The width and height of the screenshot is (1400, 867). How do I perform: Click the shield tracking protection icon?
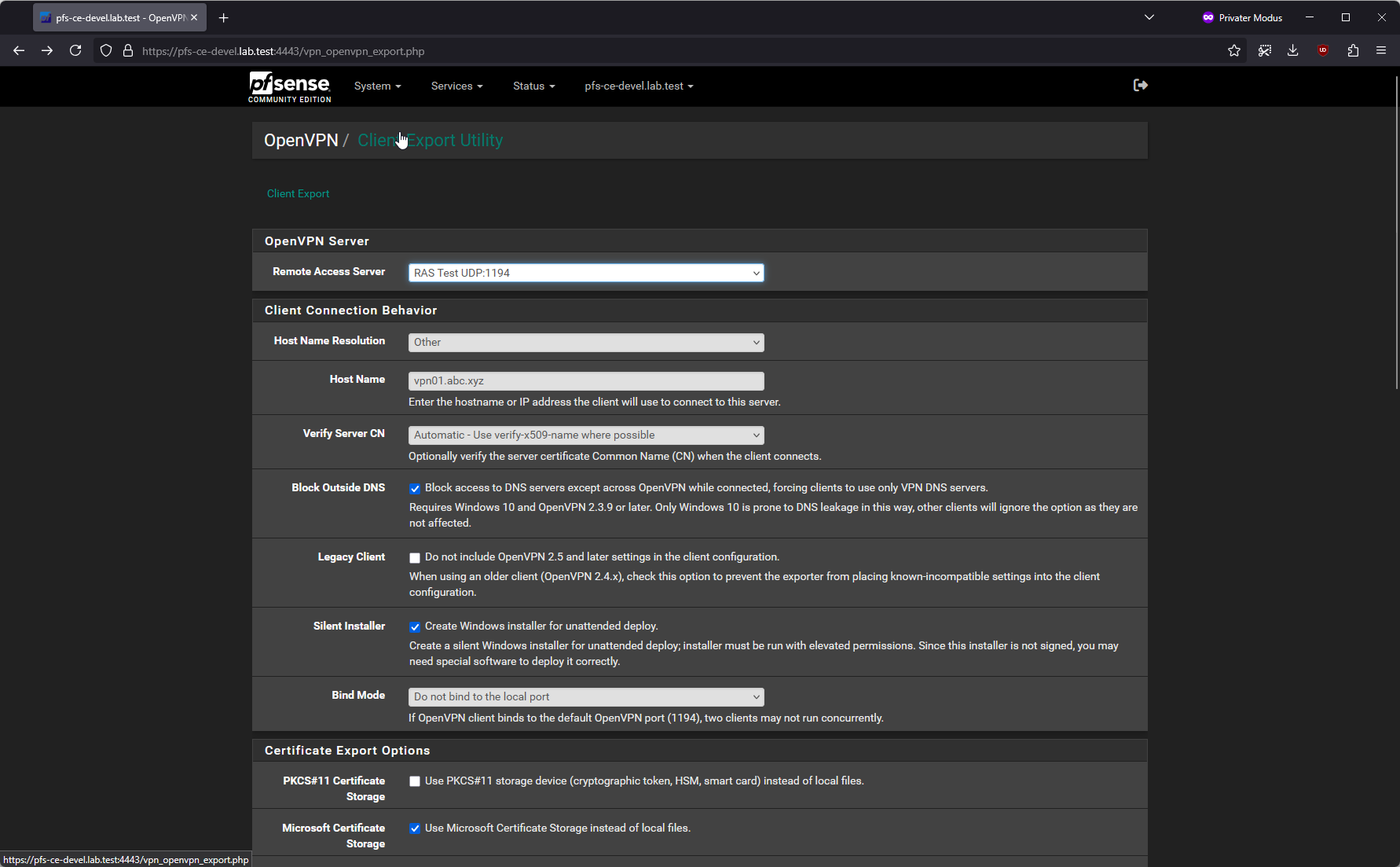[x=106, y=51]
